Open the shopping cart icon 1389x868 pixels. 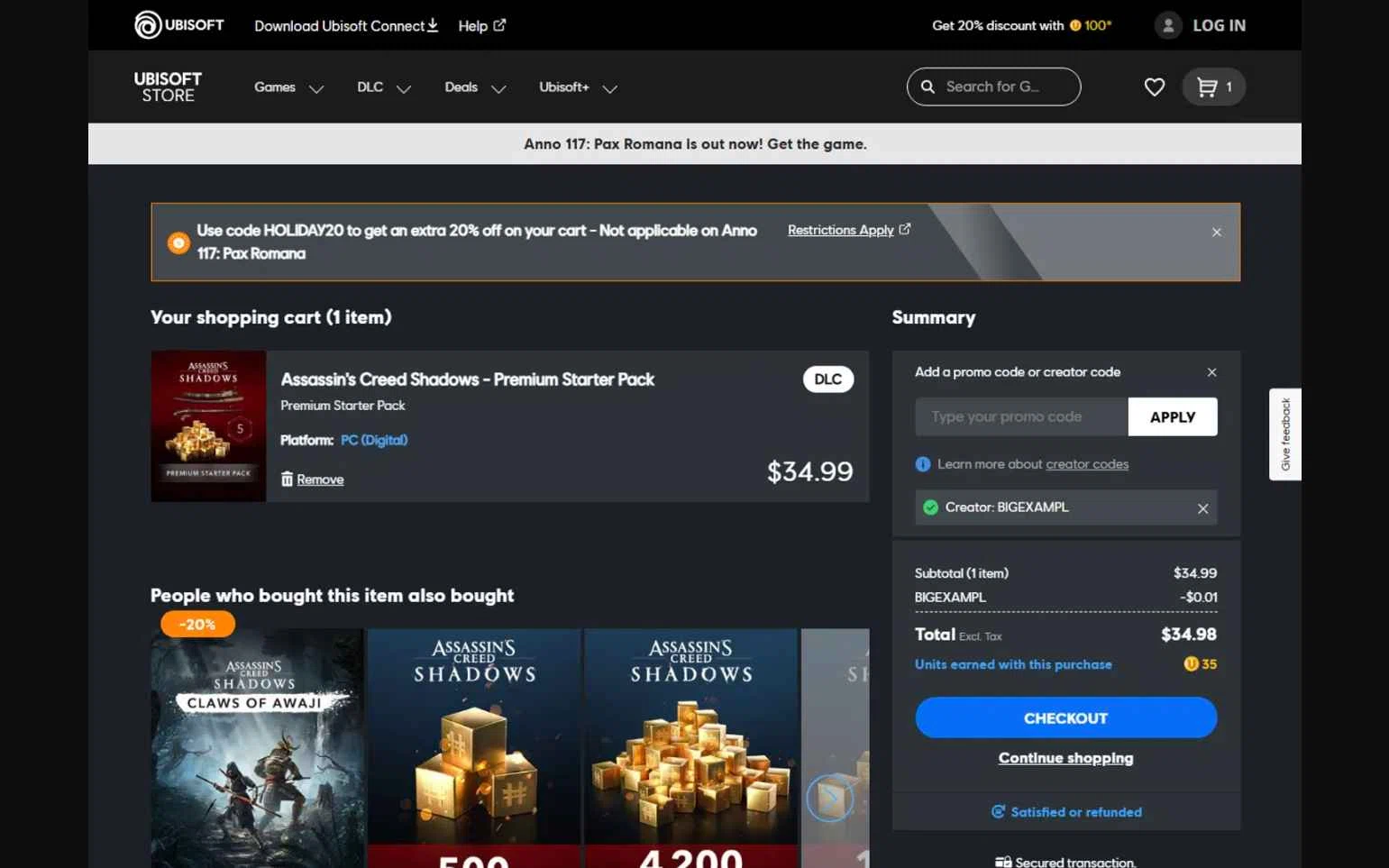pyautogui.click(x=1207, y=87)
